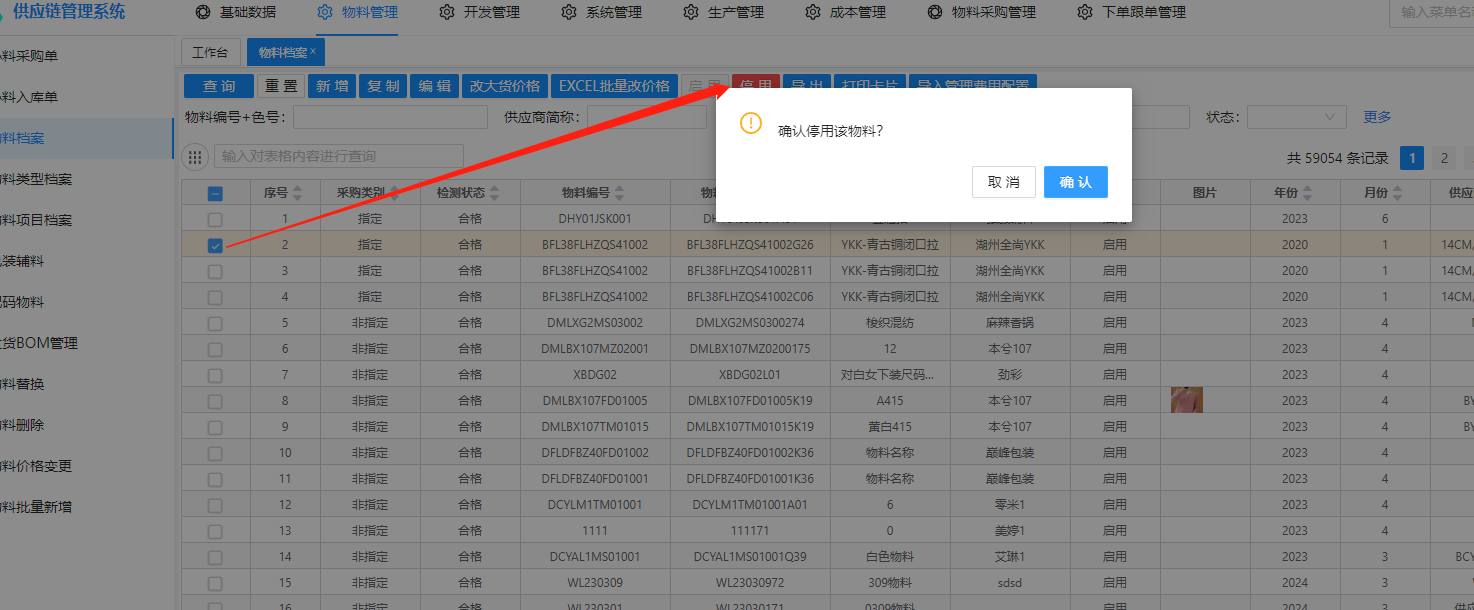Click the icon next to 基础数据

pyautogui.click(x=203, y=13)
